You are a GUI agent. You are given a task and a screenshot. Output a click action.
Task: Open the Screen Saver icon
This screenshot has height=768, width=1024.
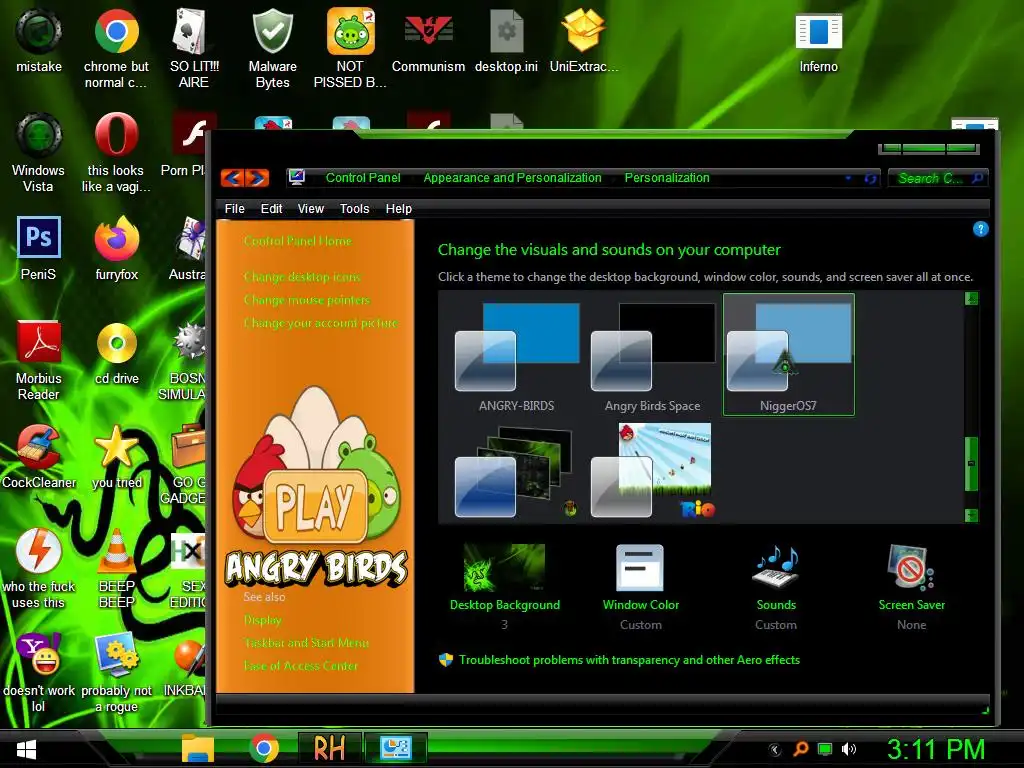pyautogui.click(x=911, y=568)
